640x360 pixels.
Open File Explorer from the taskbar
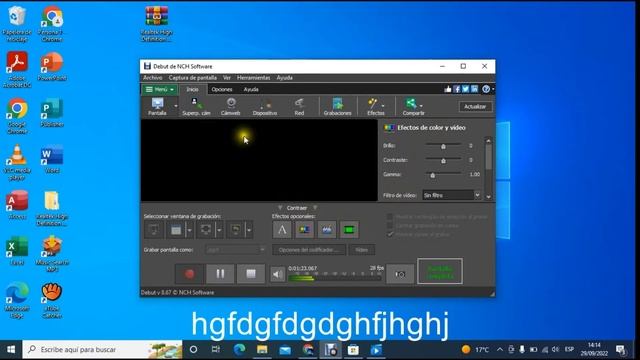click(262, 349)
